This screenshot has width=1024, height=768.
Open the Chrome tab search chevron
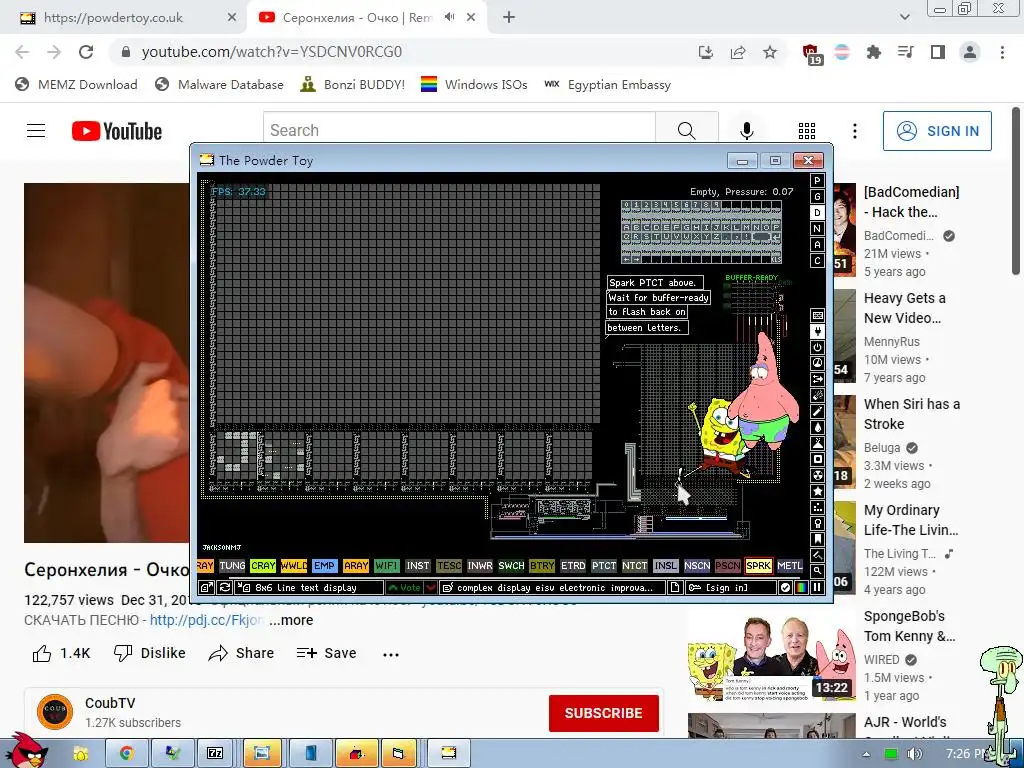904,17
